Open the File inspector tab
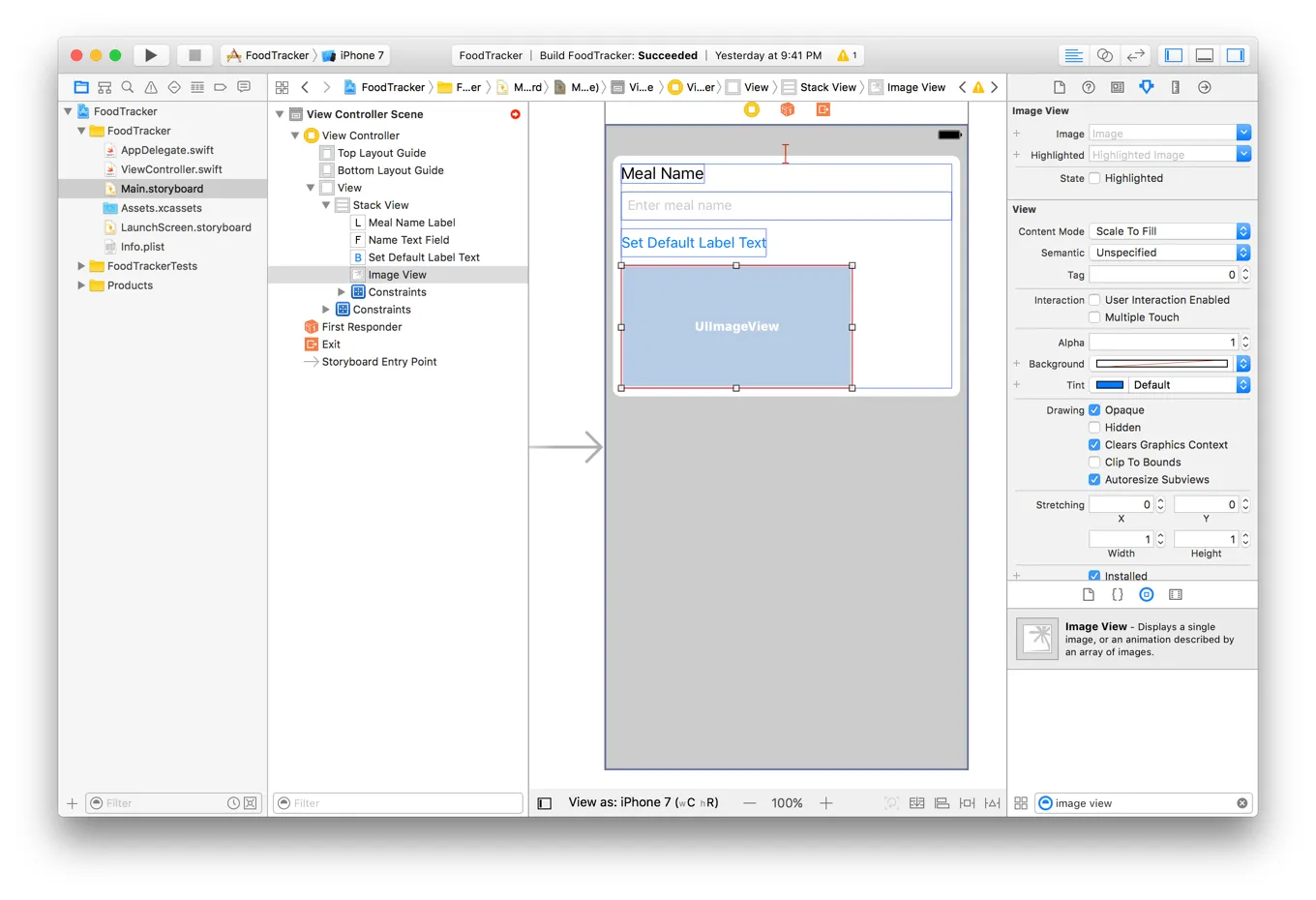Screen dimensions: 1316x900 click(1060, 87)
